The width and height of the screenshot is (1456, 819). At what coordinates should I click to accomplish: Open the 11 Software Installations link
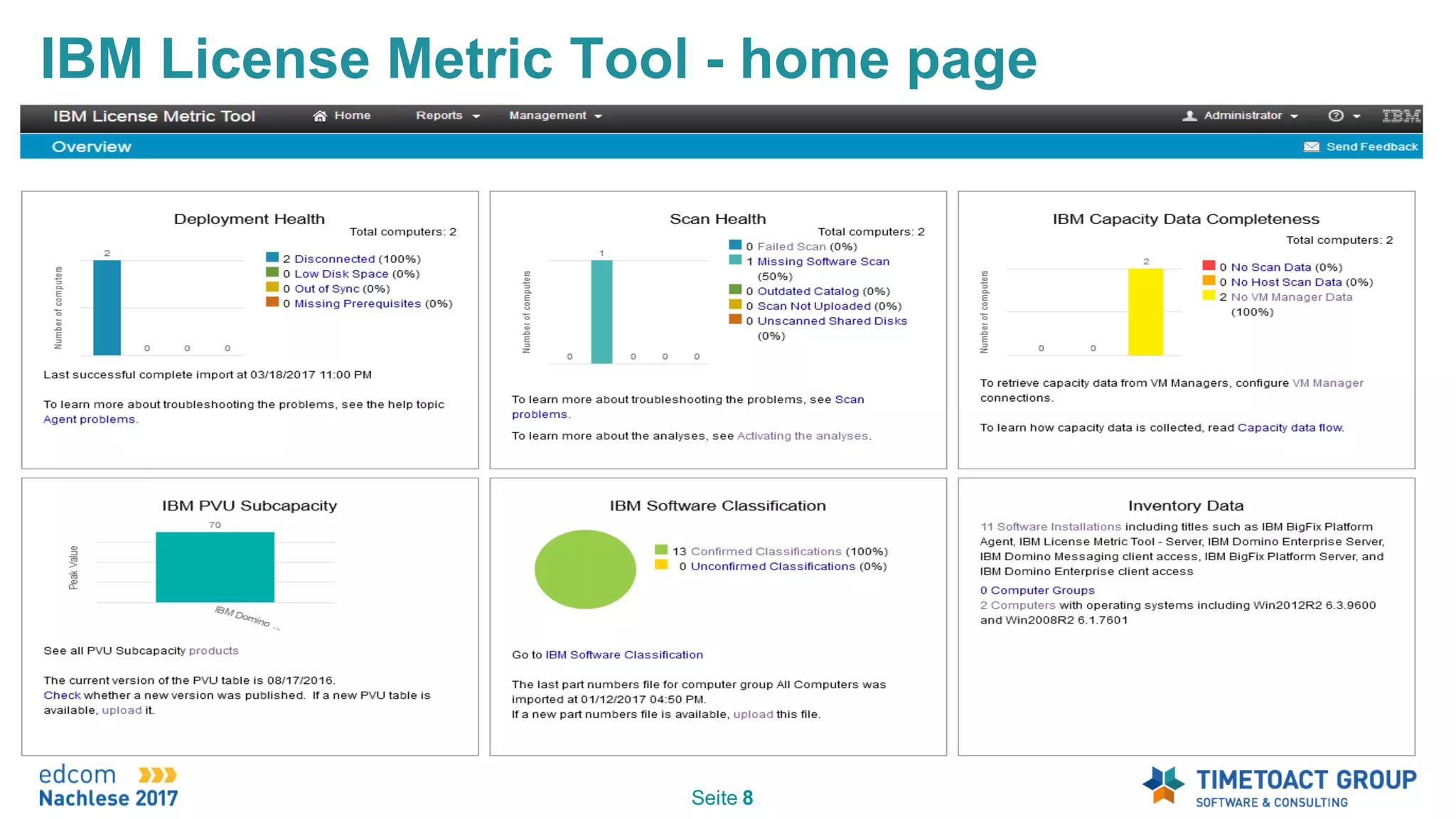1051,527
